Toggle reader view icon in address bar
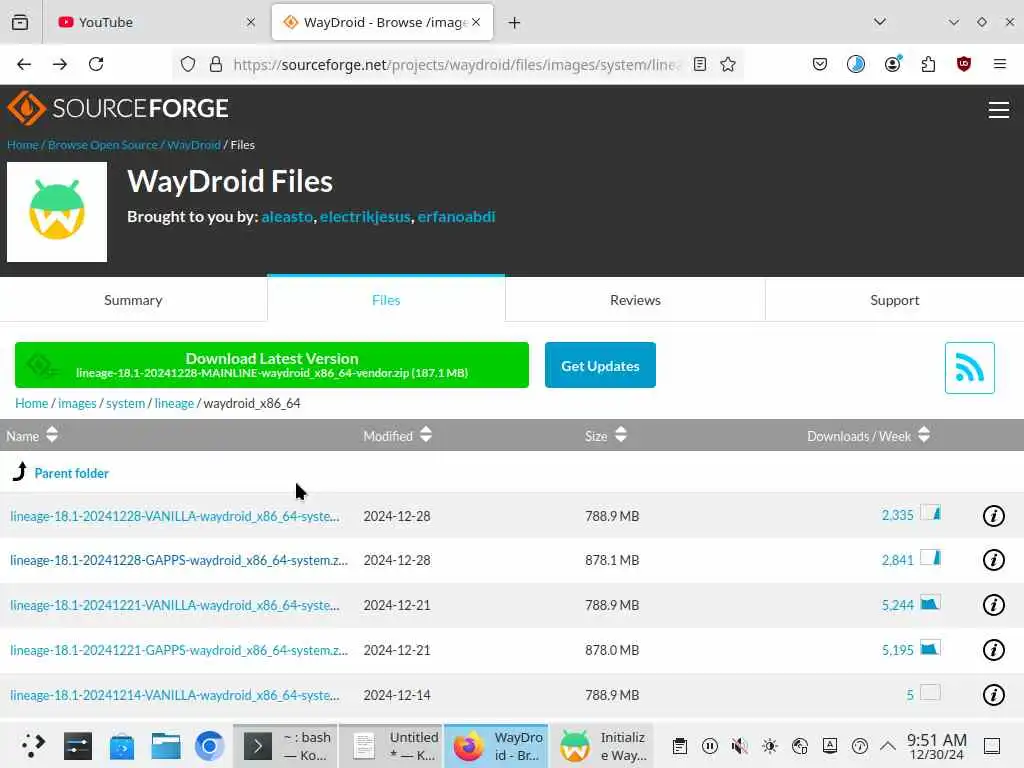Viewport: 1024px width, 768px height. point(699,64)
